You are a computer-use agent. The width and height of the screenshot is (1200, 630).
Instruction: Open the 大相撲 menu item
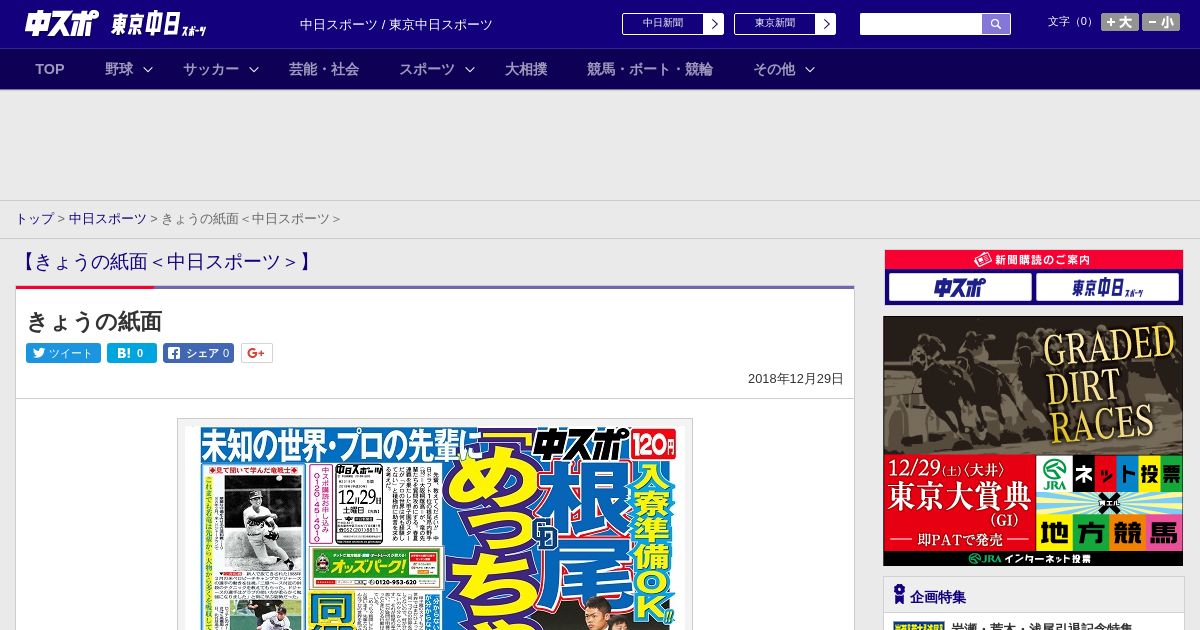click(x=526, y=69)
